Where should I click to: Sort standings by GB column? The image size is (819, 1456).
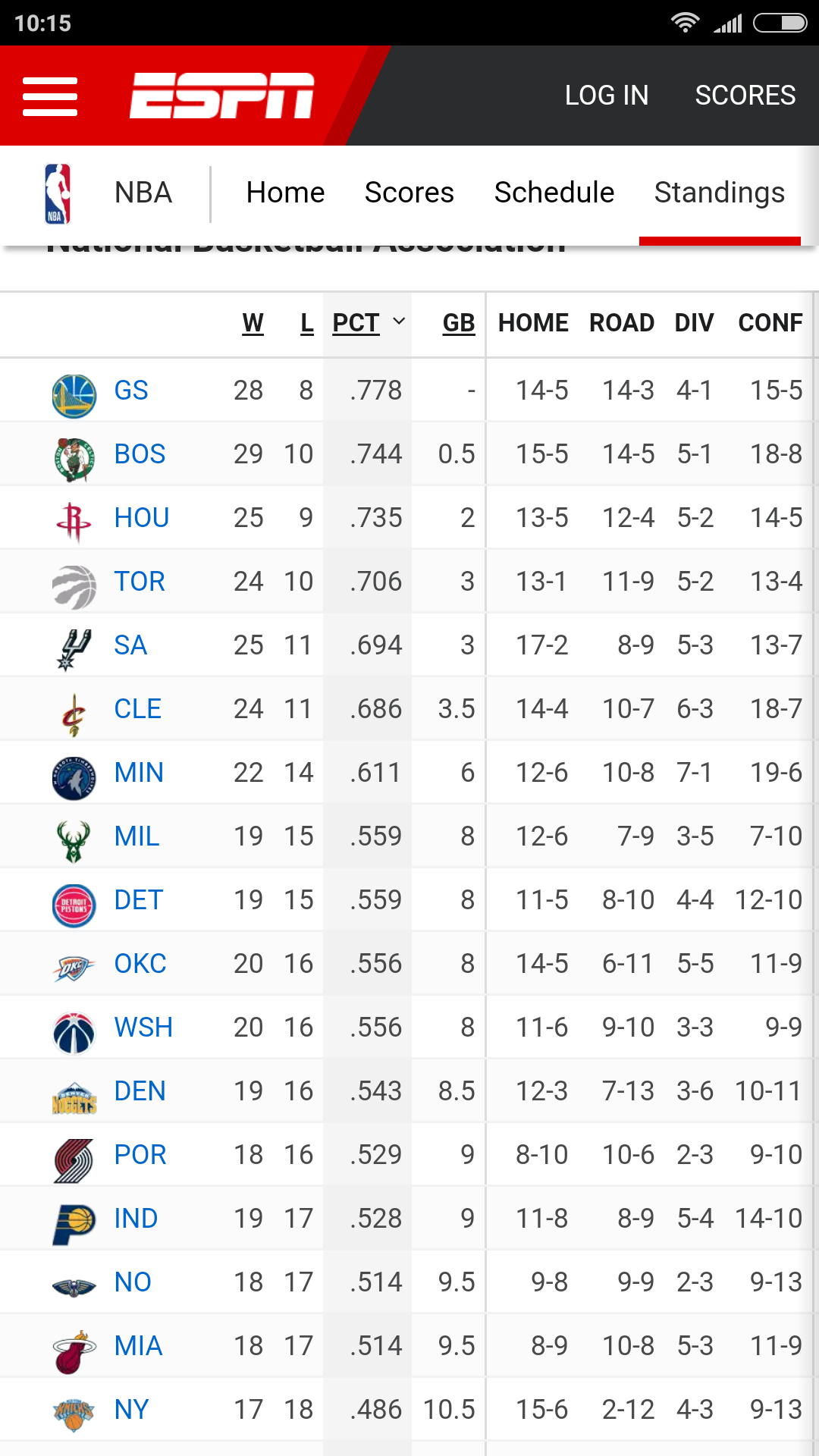tap(459, 323)
